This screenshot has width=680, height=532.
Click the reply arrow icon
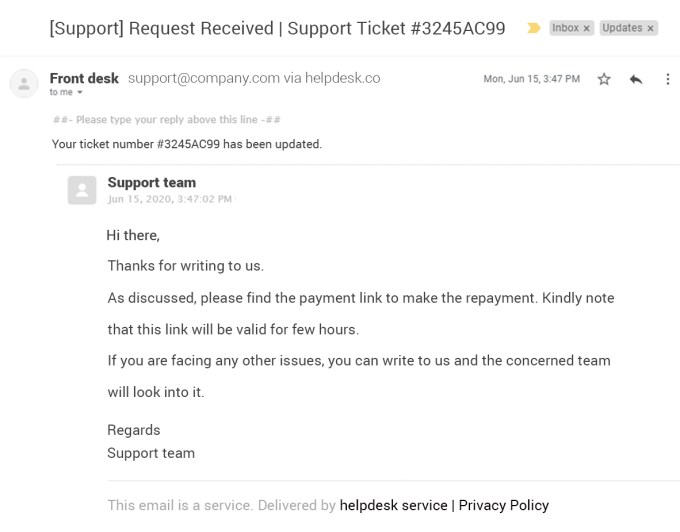pos(636,79)
